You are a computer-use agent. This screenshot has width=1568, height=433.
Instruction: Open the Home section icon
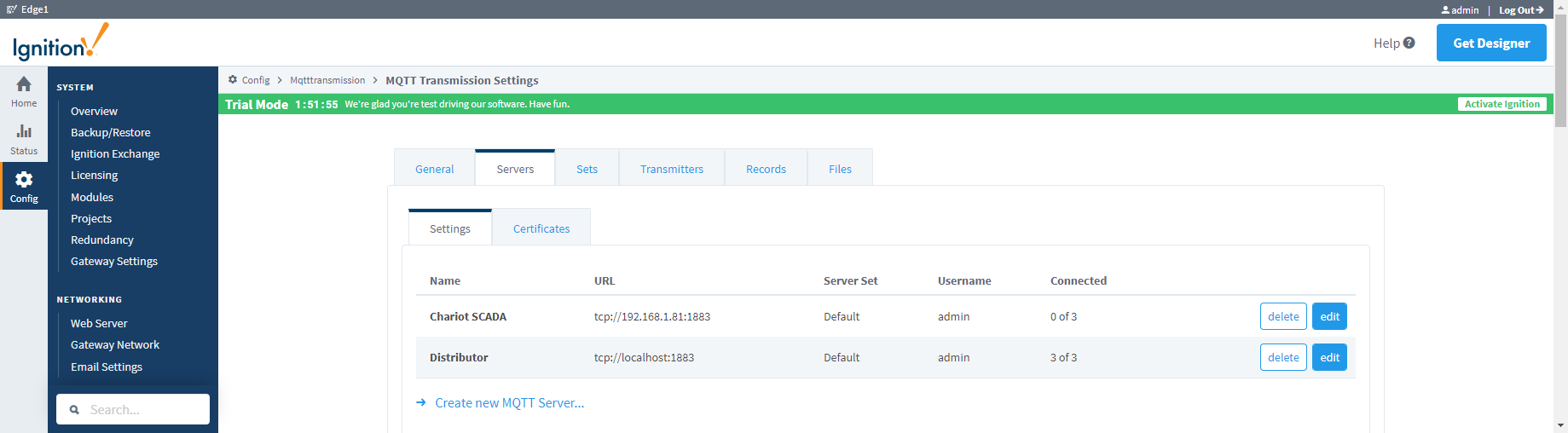pyautogui.click(x=24, y=84)
